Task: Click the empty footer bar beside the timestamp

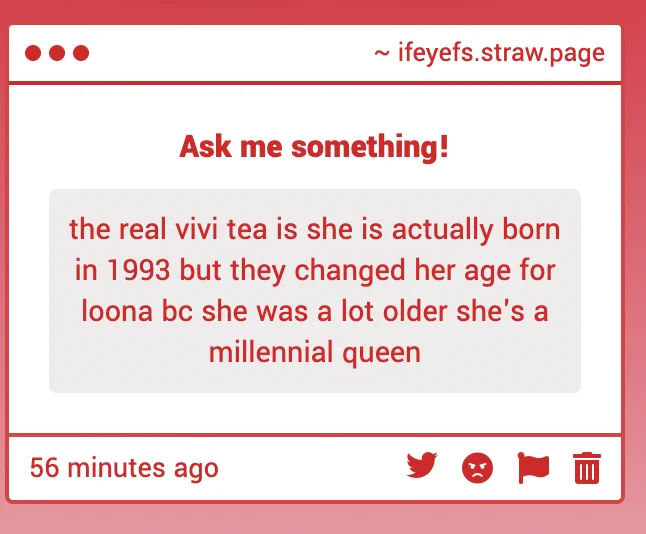Action: pyautogui.click(x=311, y=468)
